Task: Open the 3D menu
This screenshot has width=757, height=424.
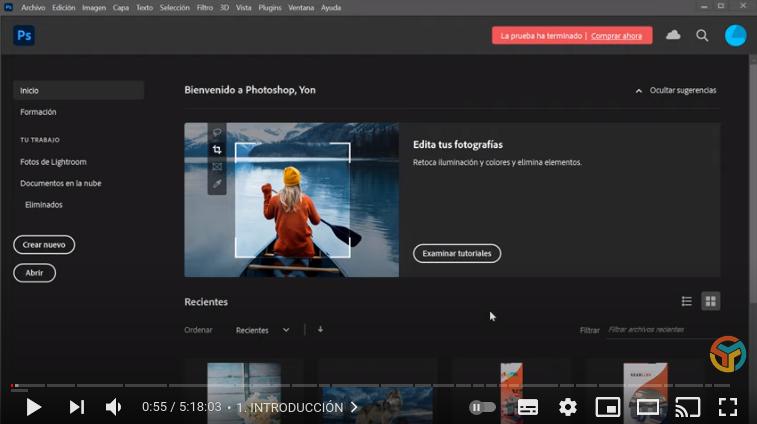Action: (224, 8)
